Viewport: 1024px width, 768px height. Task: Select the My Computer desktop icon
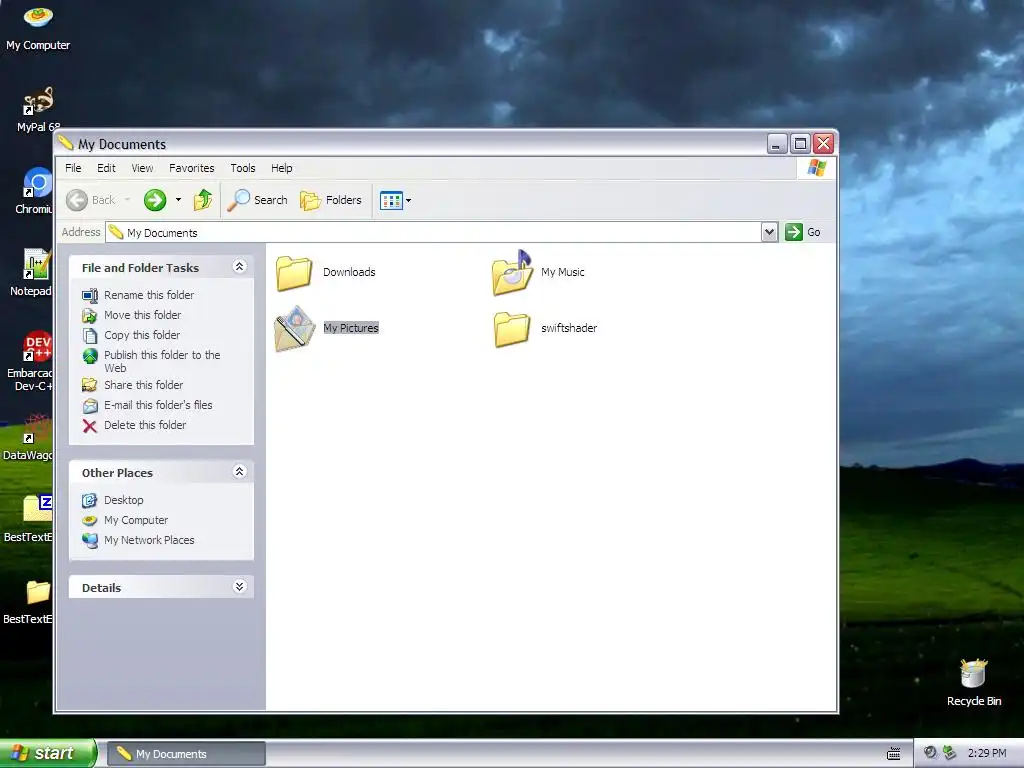38,27
